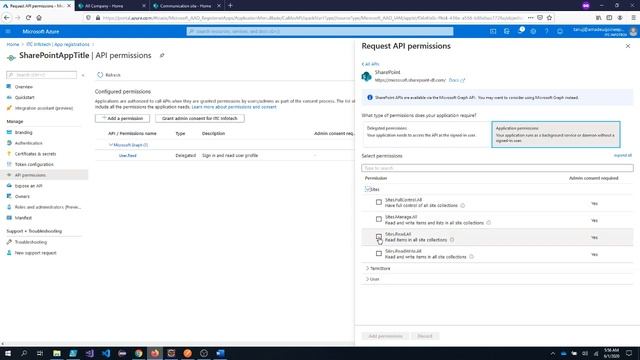
Task: Open Azure notifications bell
Action: pos(520,31)
